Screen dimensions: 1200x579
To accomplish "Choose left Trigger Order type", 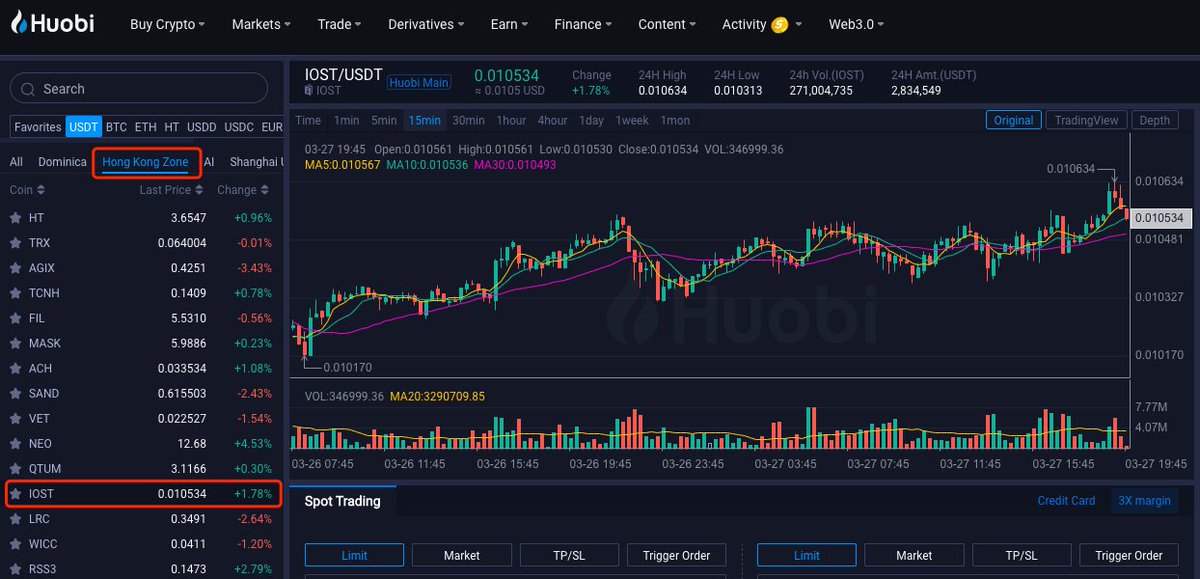I will tap(676, 555).
